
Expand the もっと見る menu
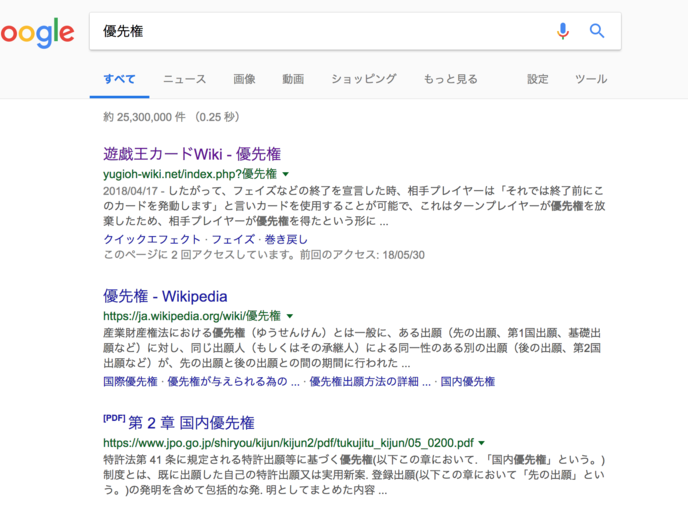[450, 79]
